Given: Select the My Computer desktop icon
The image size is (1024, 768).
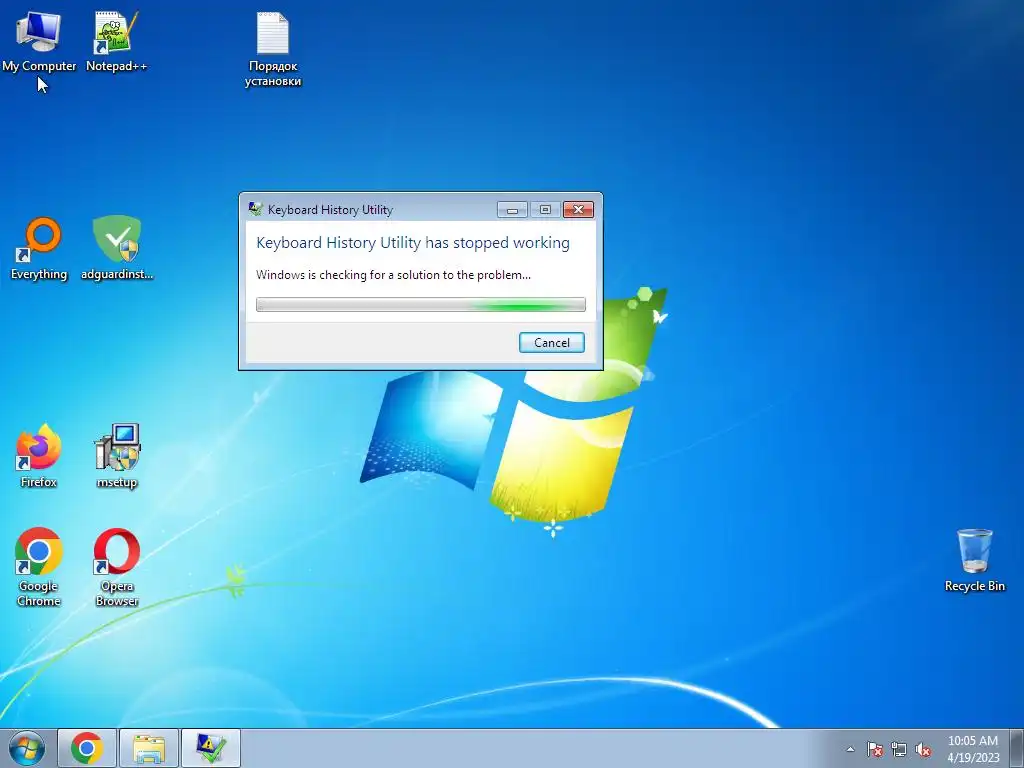Looking at the screenshot, I should click(39, 42).
